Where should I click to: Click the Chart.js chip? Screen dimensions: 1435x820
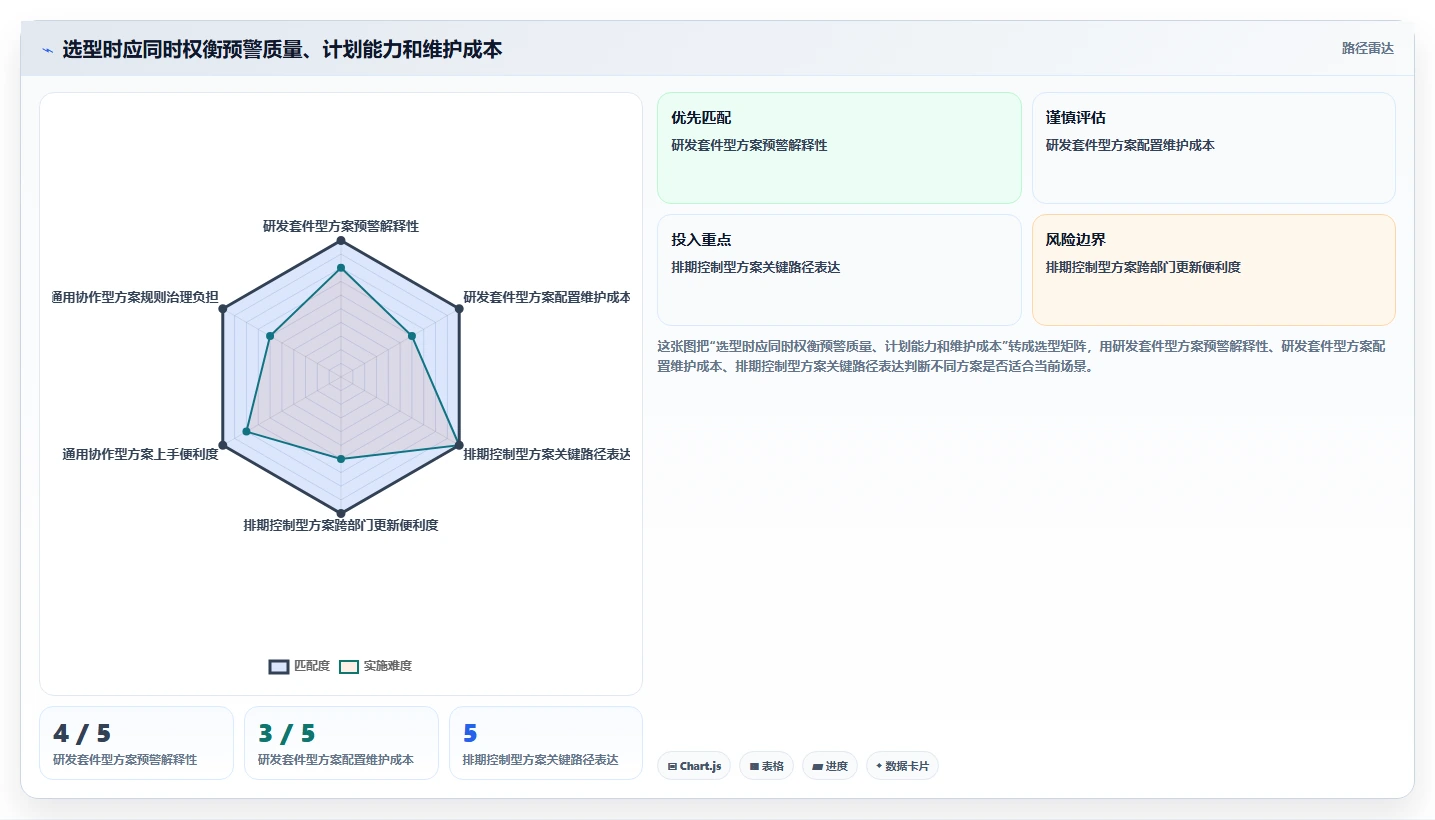[x=694, y=766]
